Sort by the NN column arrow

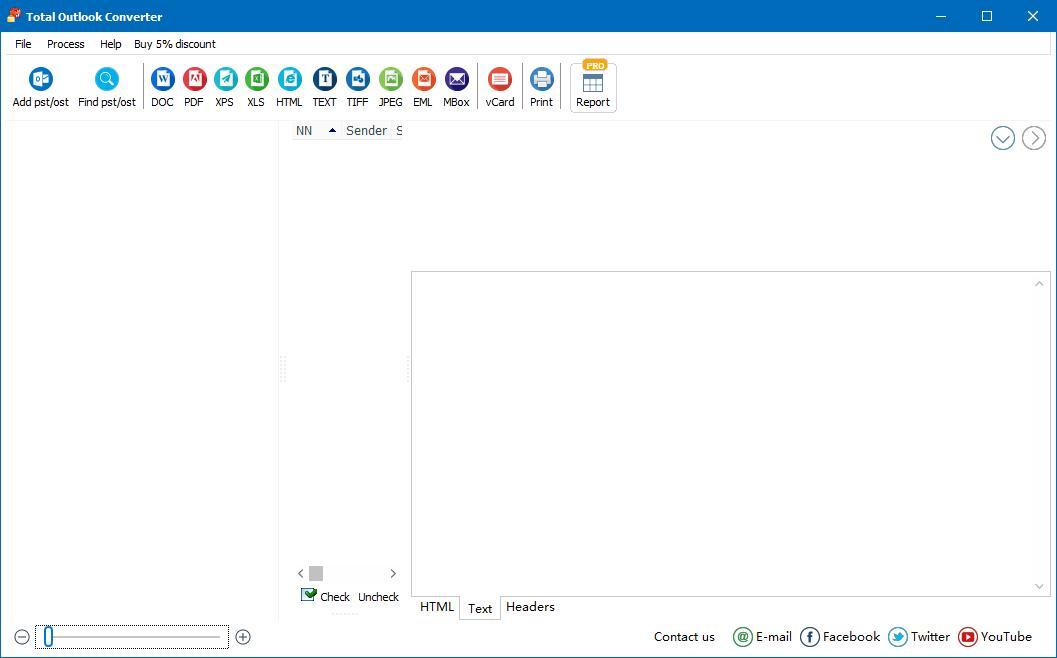coord(332,131)
